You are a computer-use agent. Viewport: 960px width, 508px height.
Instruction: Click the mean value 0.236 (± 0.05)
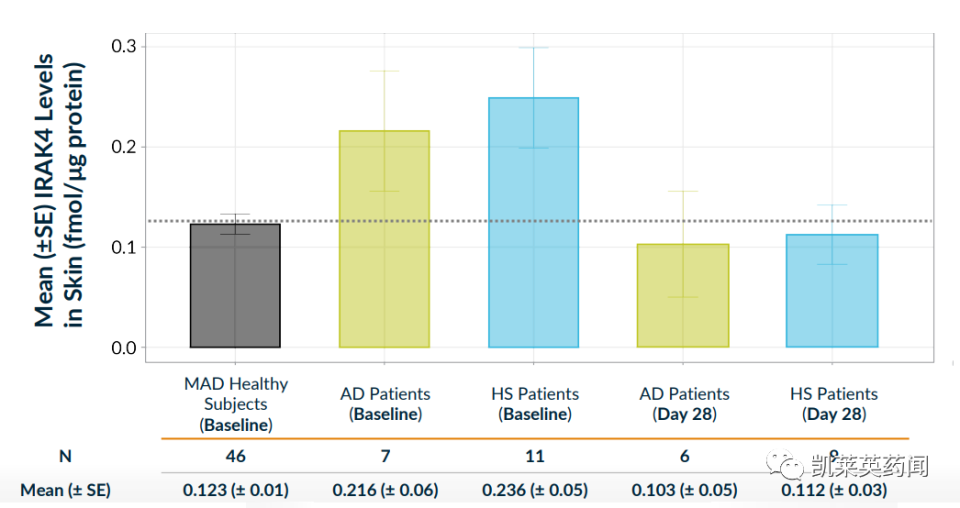534,490
